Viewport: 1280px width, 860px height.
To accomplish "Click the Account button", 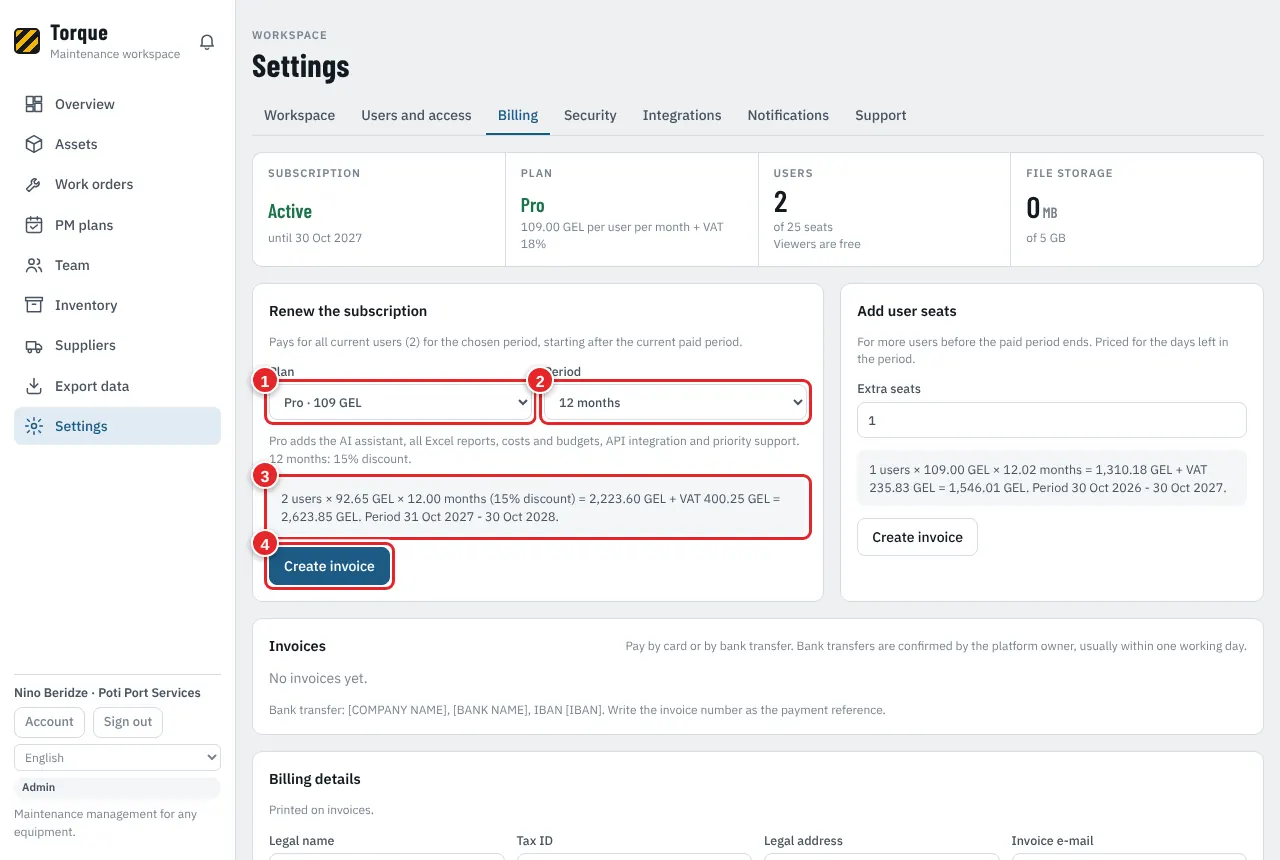I will point(50,722).
